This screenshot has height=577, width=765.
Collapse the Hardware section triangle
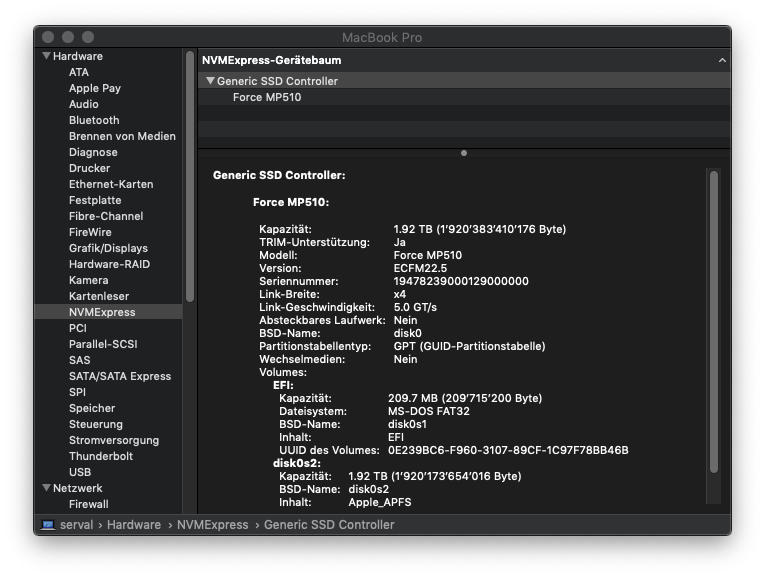pyautogui.click(x=47, y=56)
